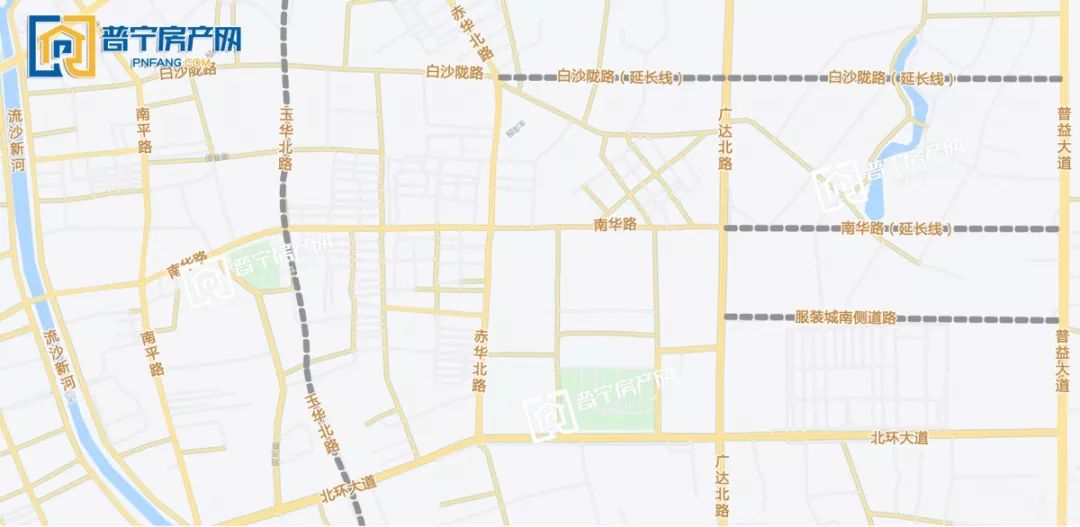Click the upper 普益大道 label on right

pos(1064,138)
